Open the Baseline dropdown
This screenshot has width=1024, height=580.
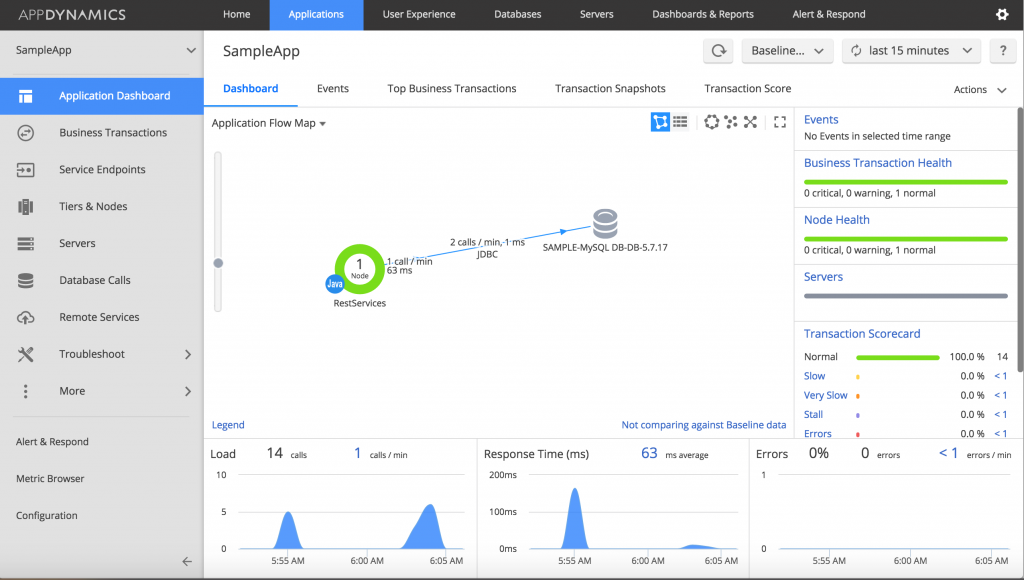[786, 51]
